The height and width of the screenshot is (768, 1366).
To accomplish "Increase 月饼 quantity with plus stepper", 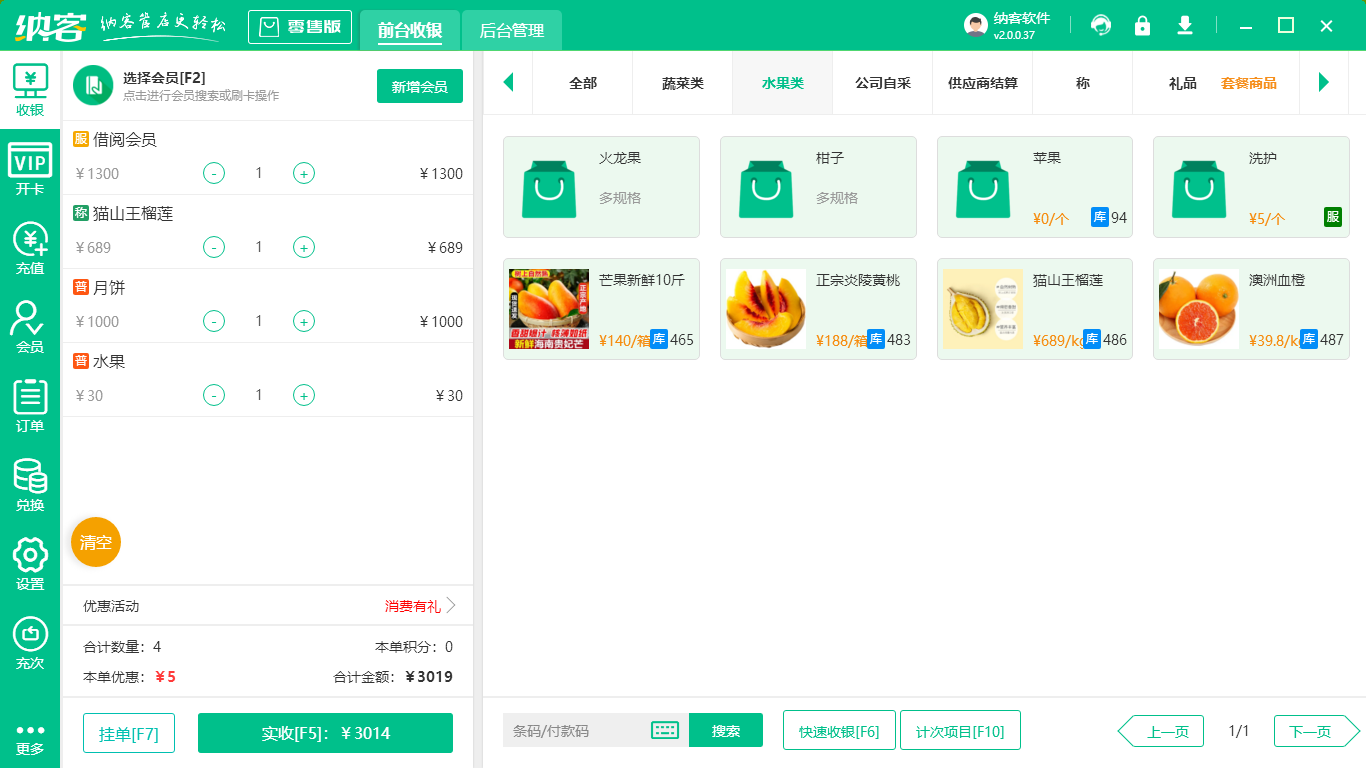I will [x=303, y=321].
